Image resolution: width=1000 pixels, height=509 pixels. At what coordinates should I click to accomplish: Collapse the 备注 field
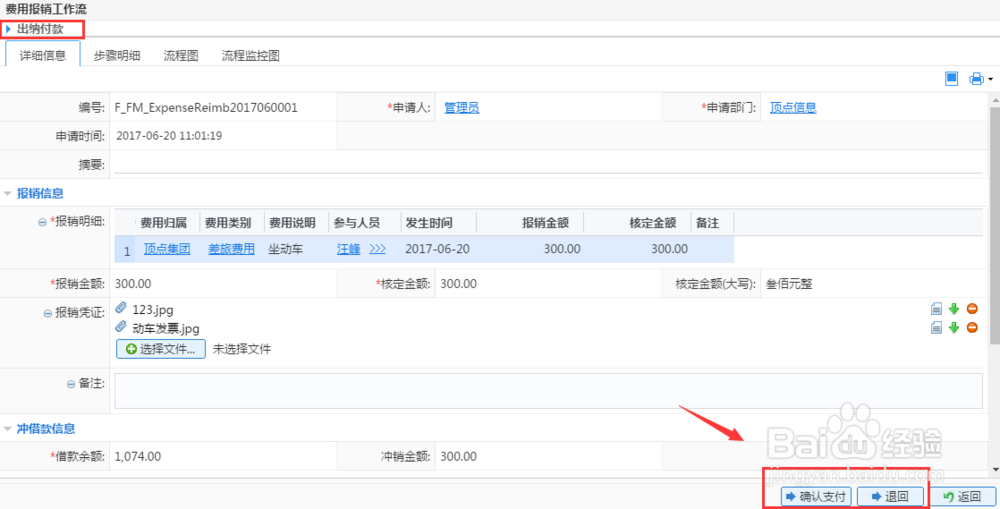pyautogui.click(x=71, y=384)
